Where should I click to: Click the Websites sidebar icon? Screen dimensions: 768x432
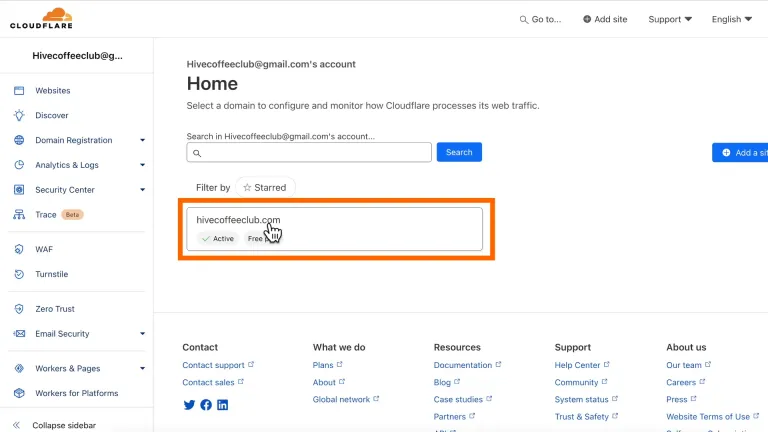tap(19, 90)
